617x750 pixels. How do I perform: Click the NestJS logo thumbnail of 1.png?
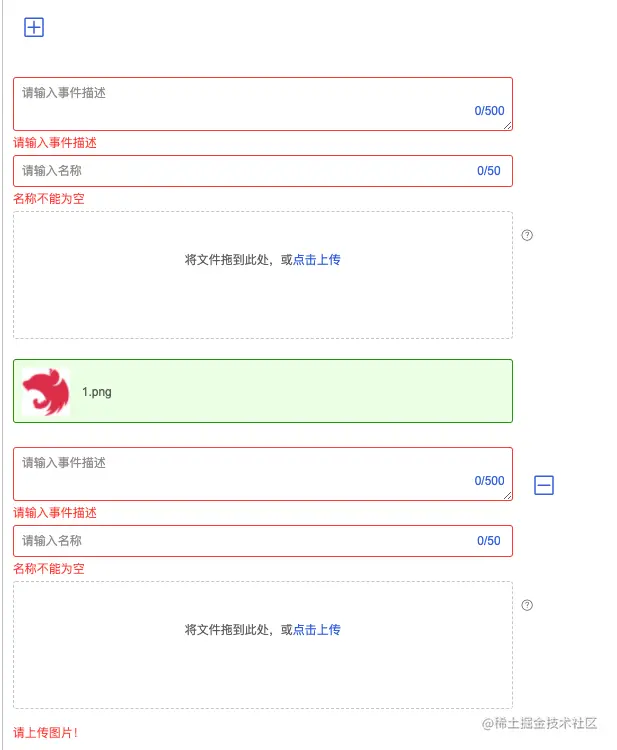pos(46,391)
